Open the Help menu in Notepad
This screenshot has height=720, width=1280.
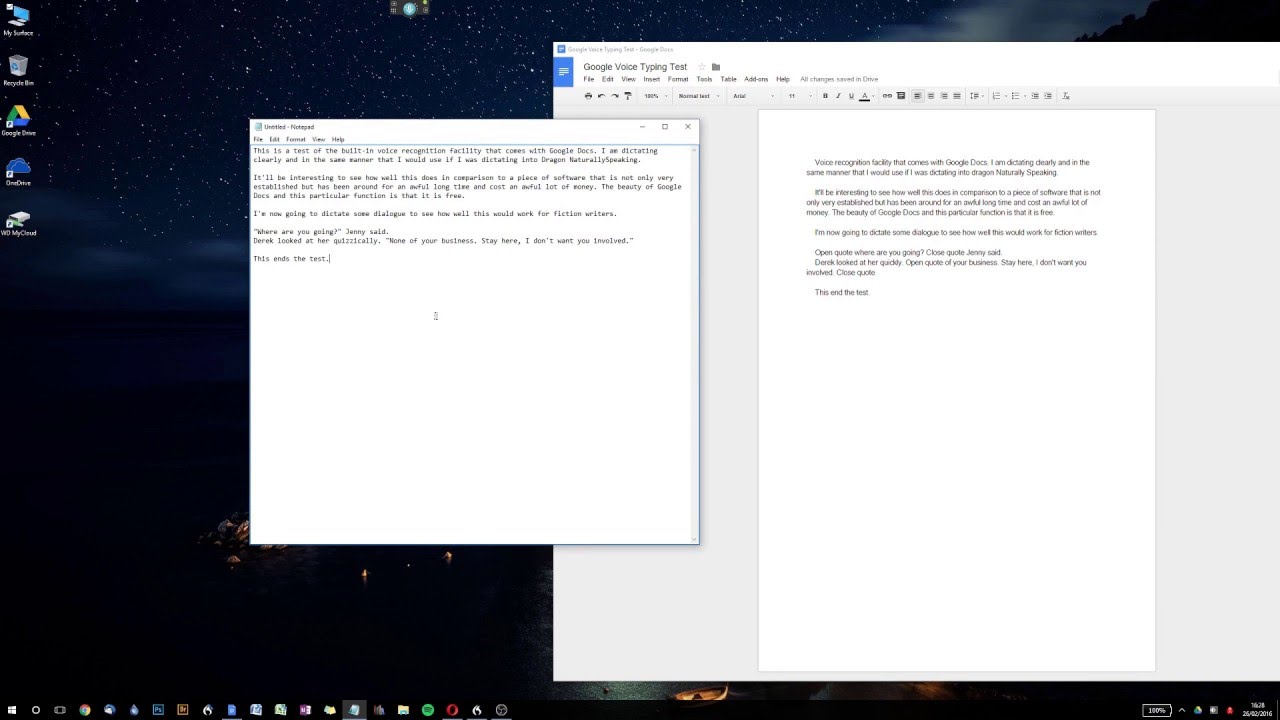(338, 139)
